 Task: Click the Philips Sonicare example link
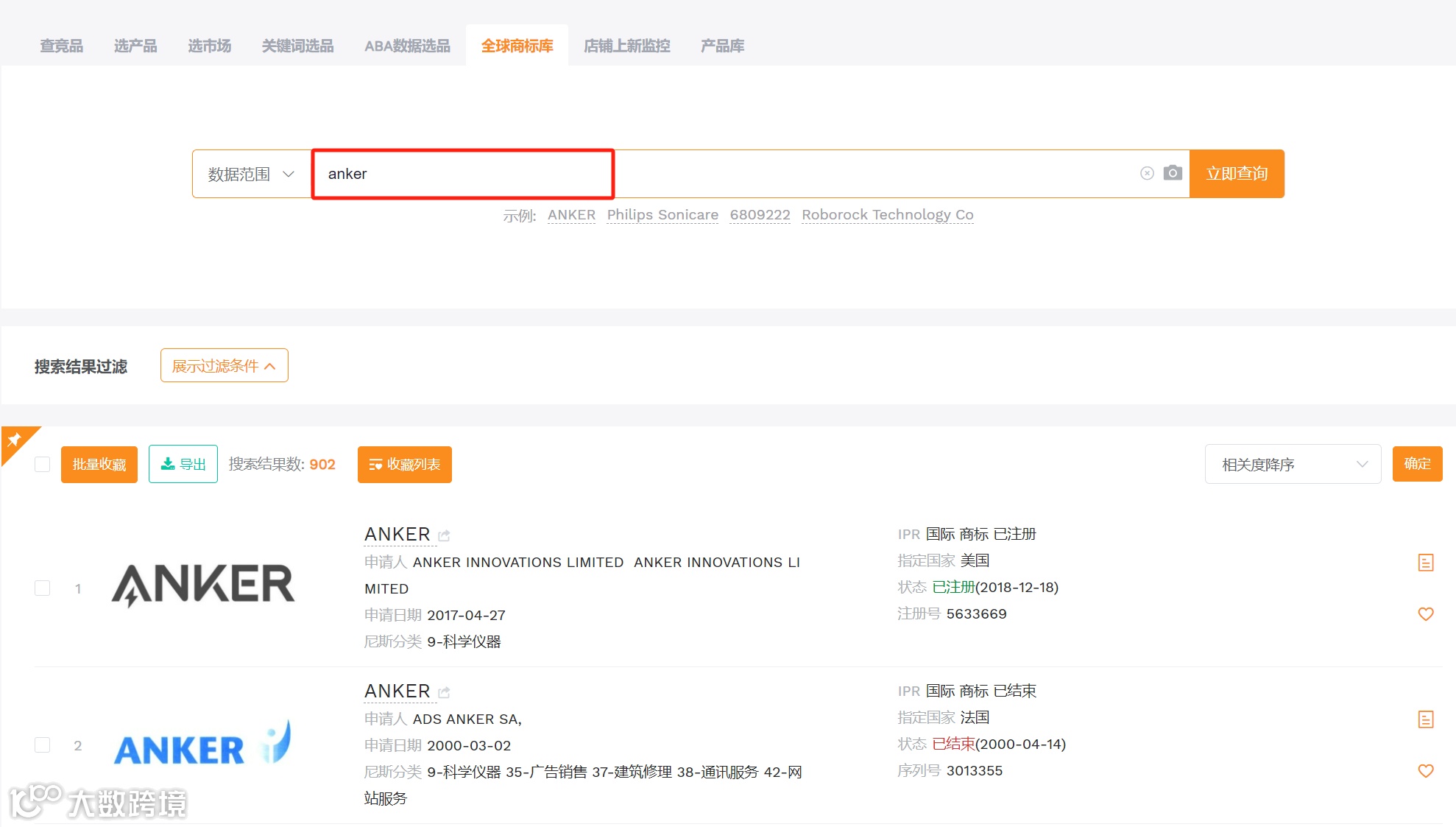pyautogui.click(x=662, y=215)
